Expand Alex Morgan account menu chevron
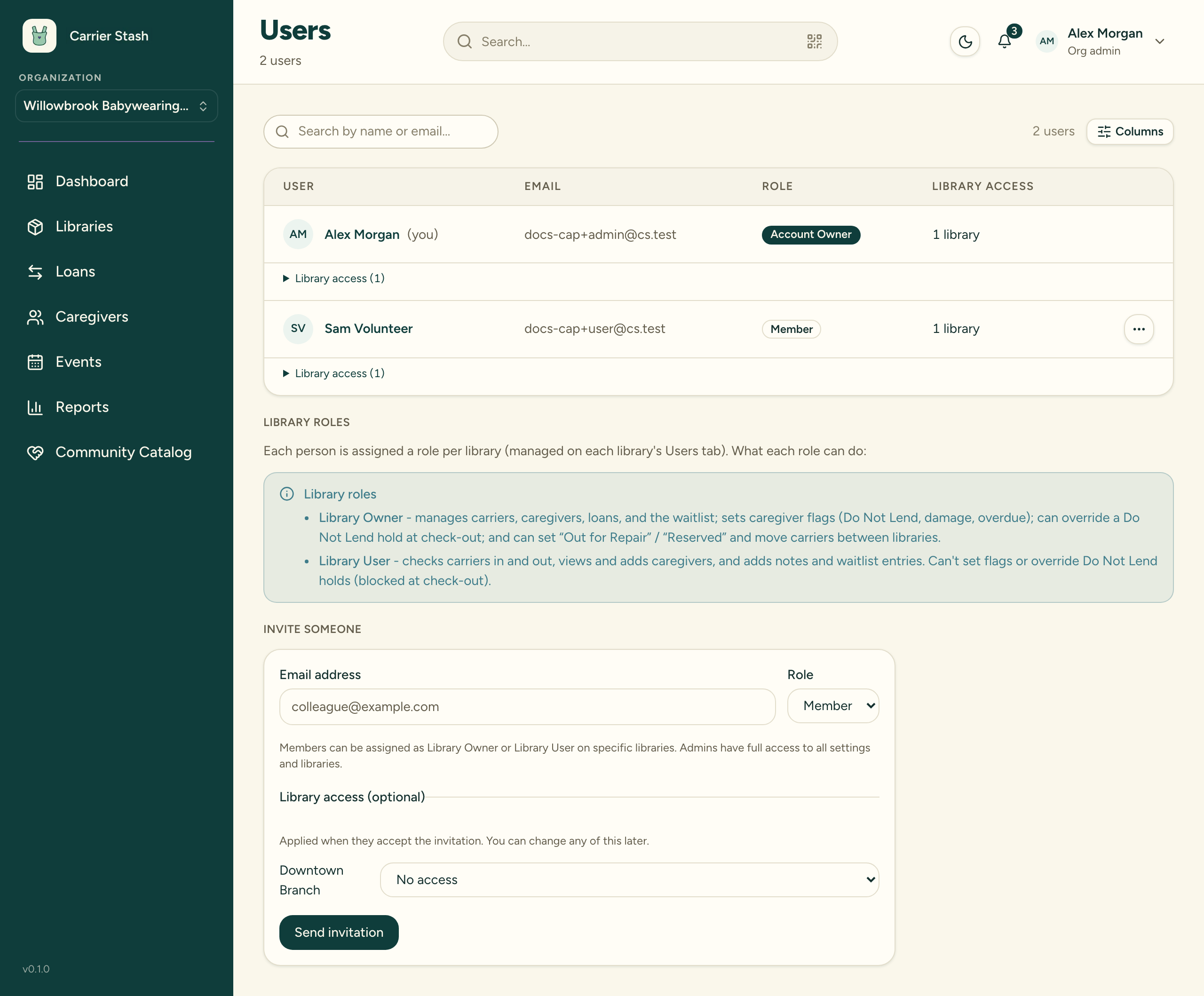 [x=1159, y=41]
